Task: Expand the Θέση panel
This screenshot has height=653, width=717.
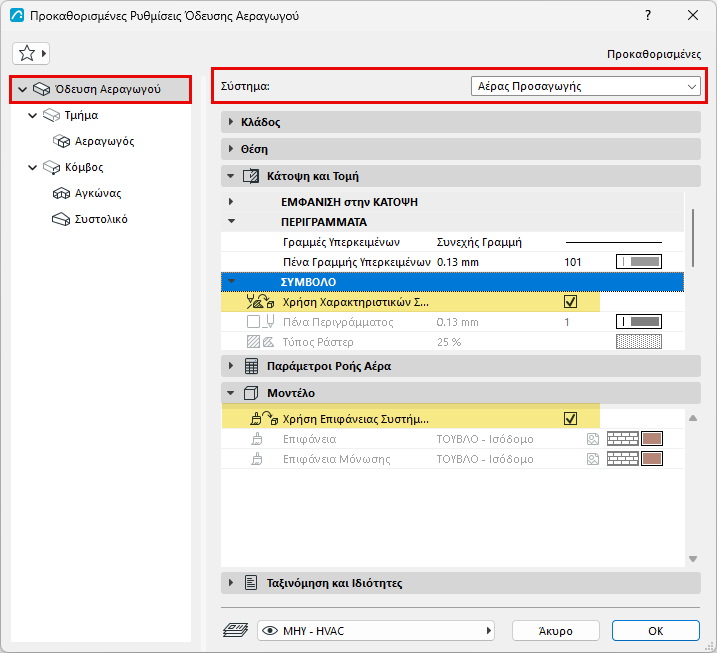Action: (x=231, y=149)
